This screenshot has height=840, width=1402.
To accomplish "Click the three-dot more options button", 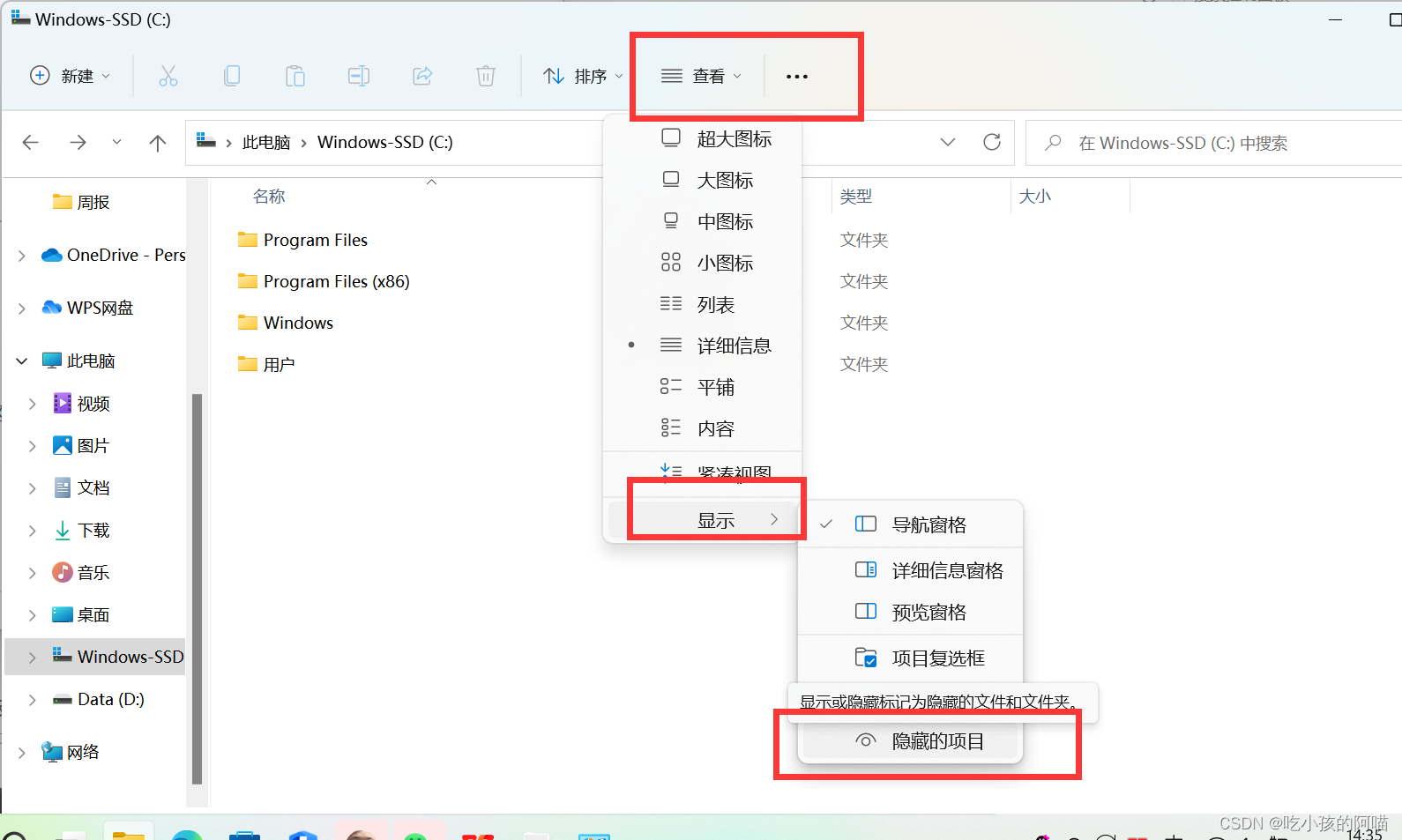I will click(797, 77).
